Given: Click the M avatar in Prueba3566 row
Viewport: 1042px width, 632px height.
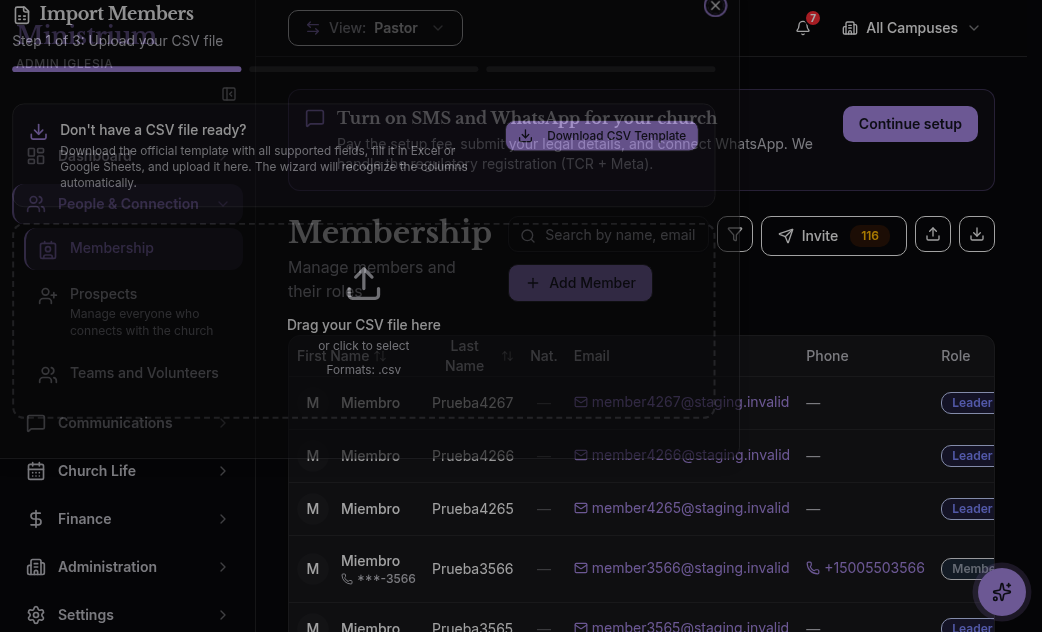Looking at the screenshot, I should (313, 569).
